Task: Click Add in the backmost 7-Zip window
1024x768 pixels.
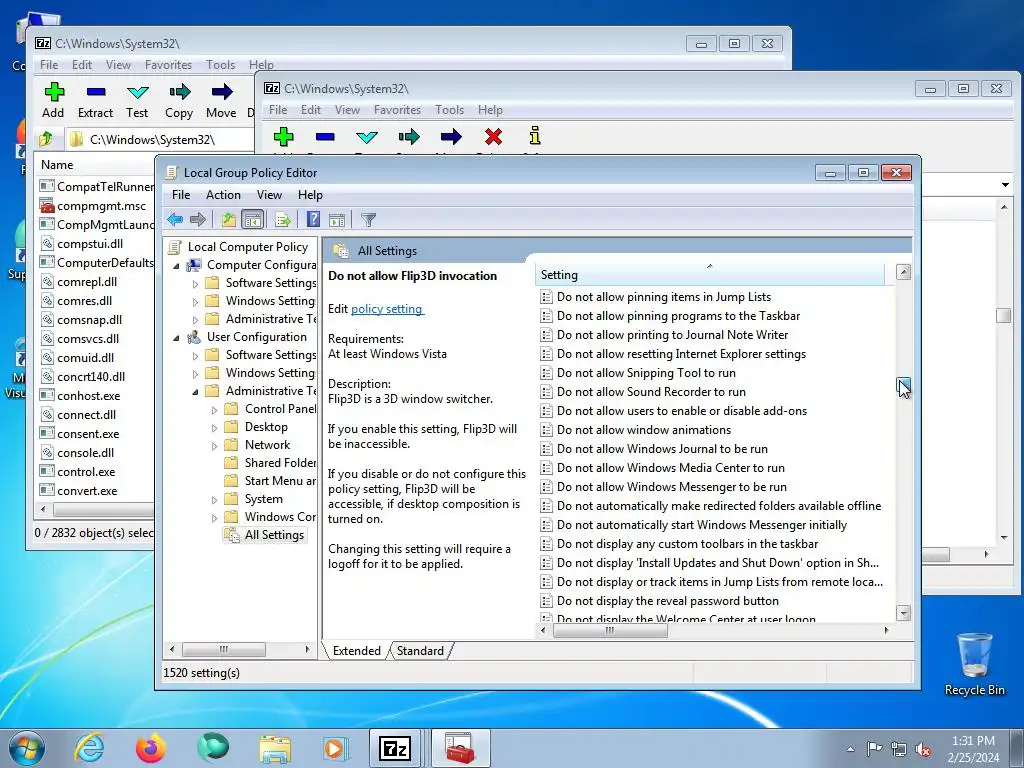Action: [x=54, y=101]
